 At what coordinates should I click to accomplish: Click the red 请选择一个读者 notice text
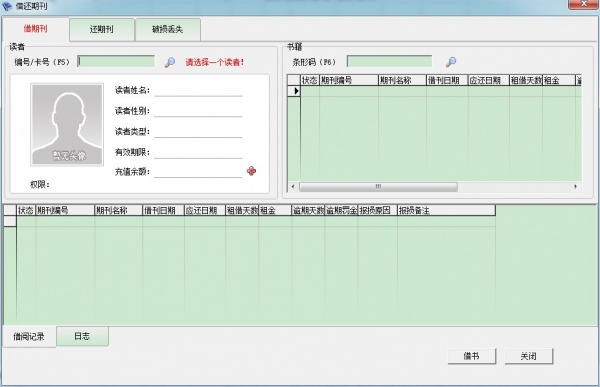pyautogui.click(x=215, y=62)
